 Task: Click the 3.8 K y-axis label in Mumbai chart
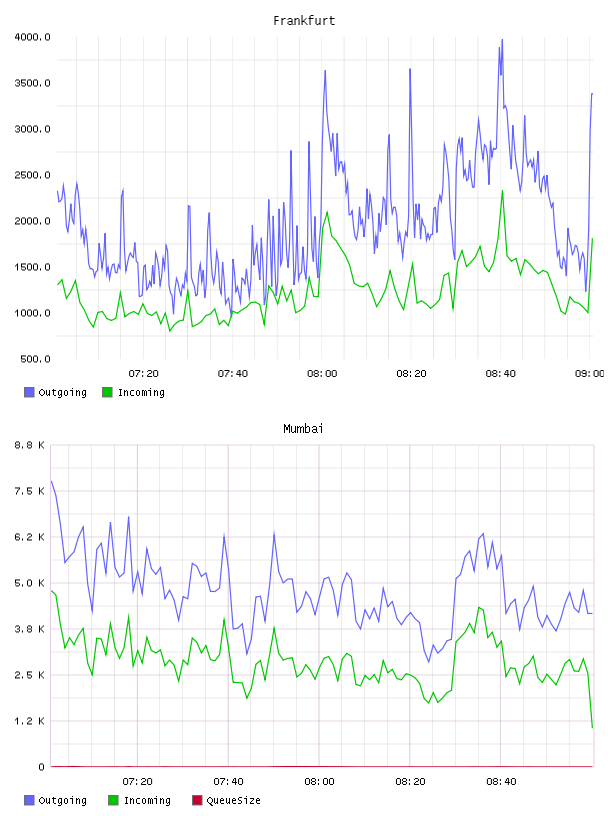[x=30, y=629]
